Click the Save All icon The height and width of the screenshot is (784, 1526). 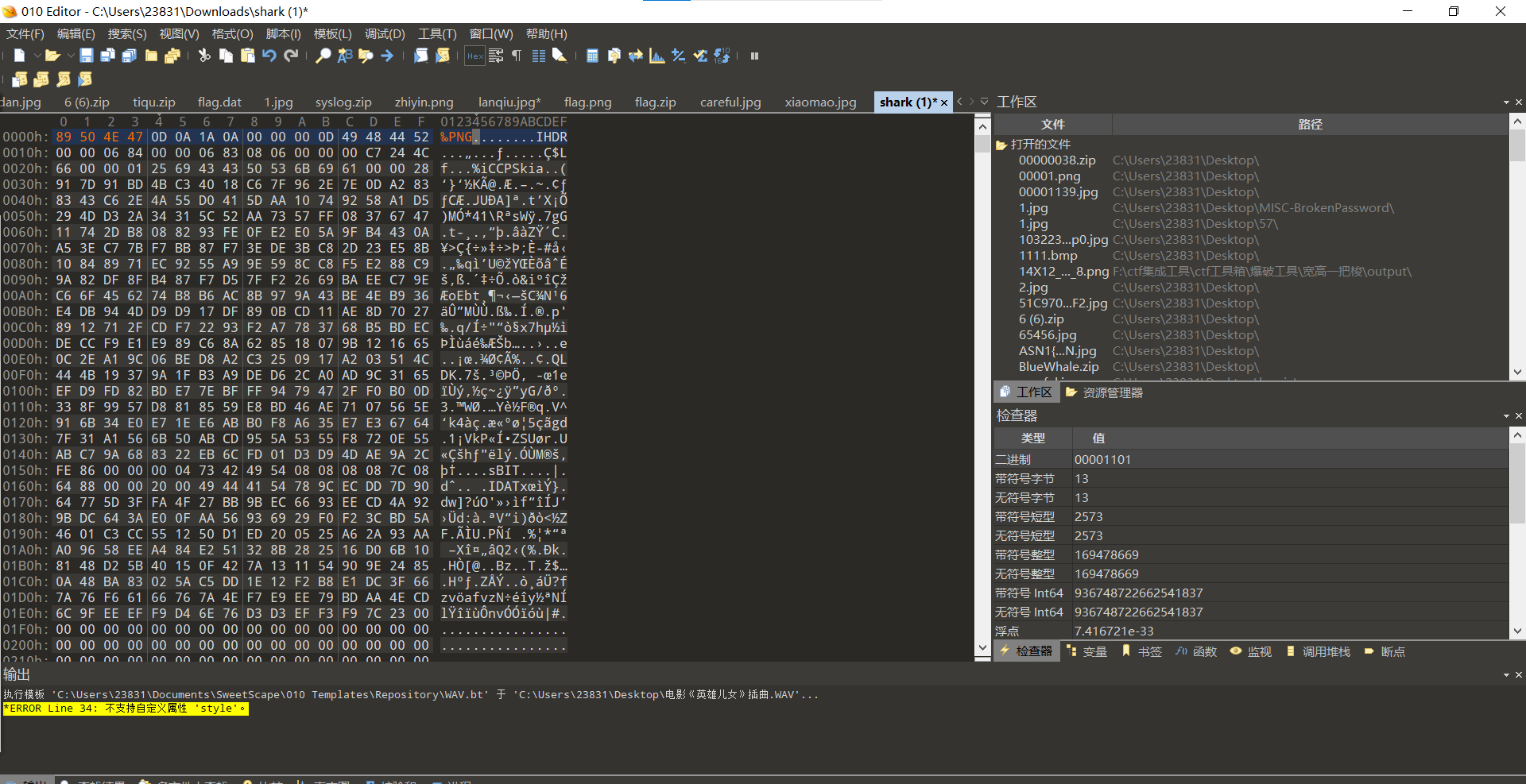pyautogui.click(x=130, y=56)
